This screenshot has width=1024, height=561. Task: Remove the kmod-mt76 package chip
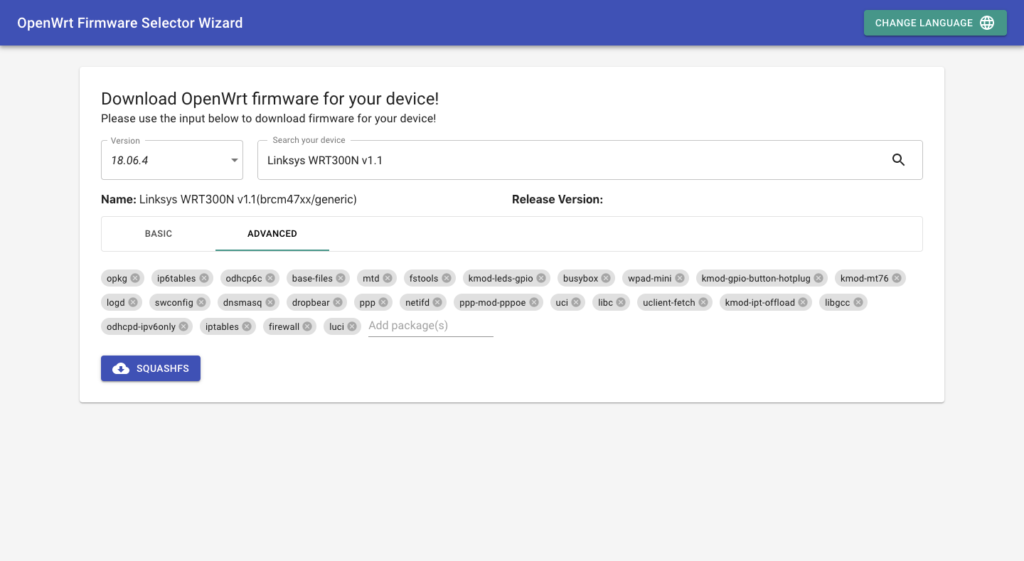coord(897,278)
